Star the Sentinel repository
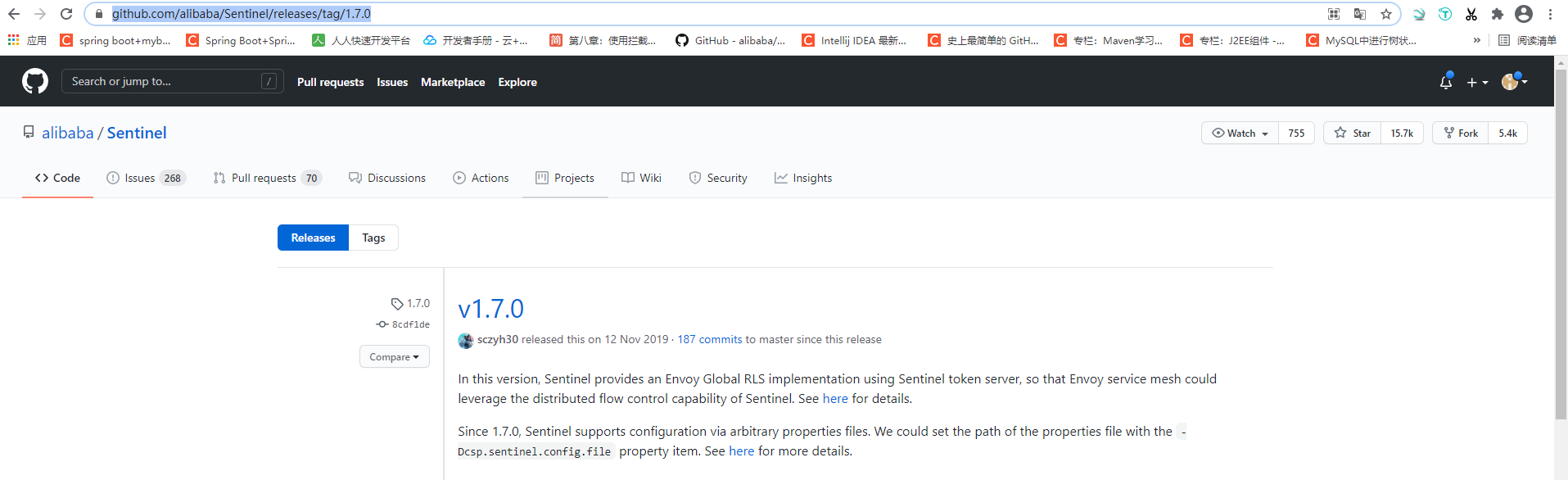Screen dimensions: 1568x480 tap(1353, 133)
